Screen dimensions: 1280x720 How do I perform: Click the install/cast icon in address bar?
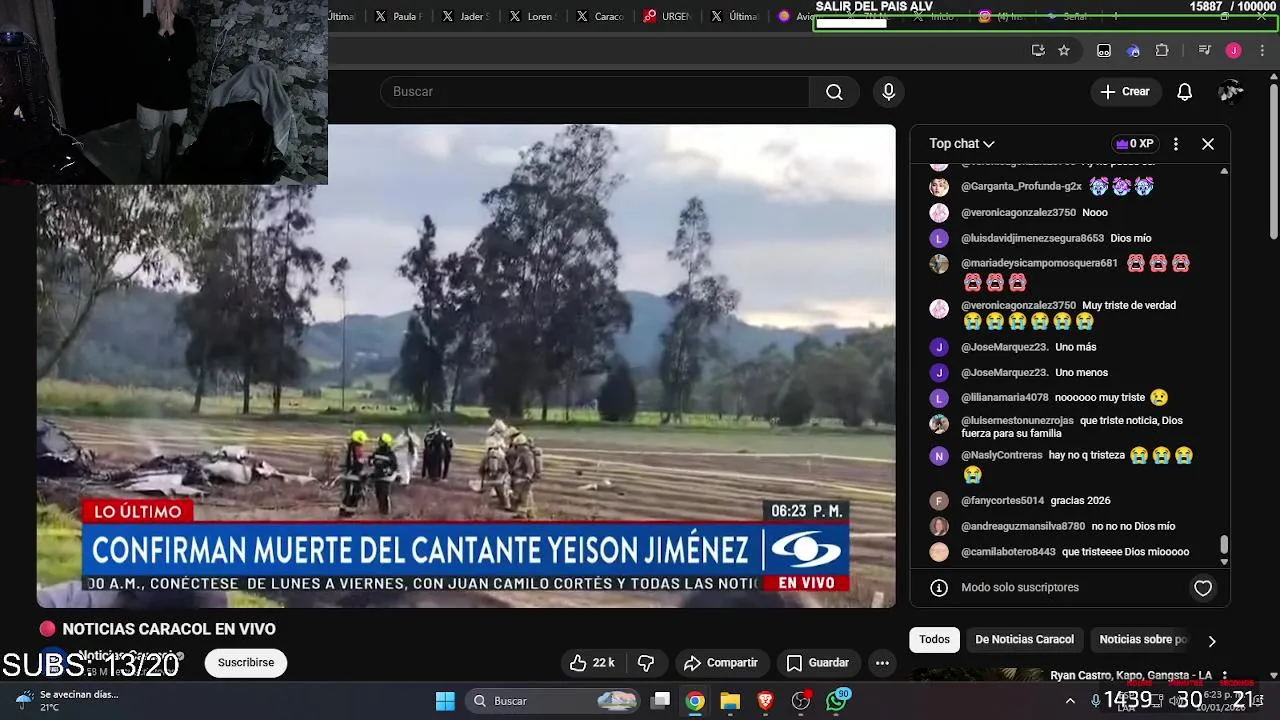click(1038, 50)
